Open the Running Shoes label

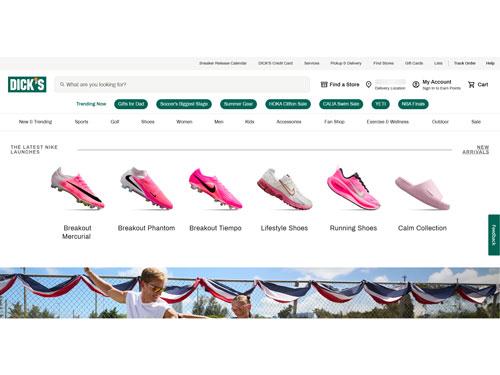353,228
